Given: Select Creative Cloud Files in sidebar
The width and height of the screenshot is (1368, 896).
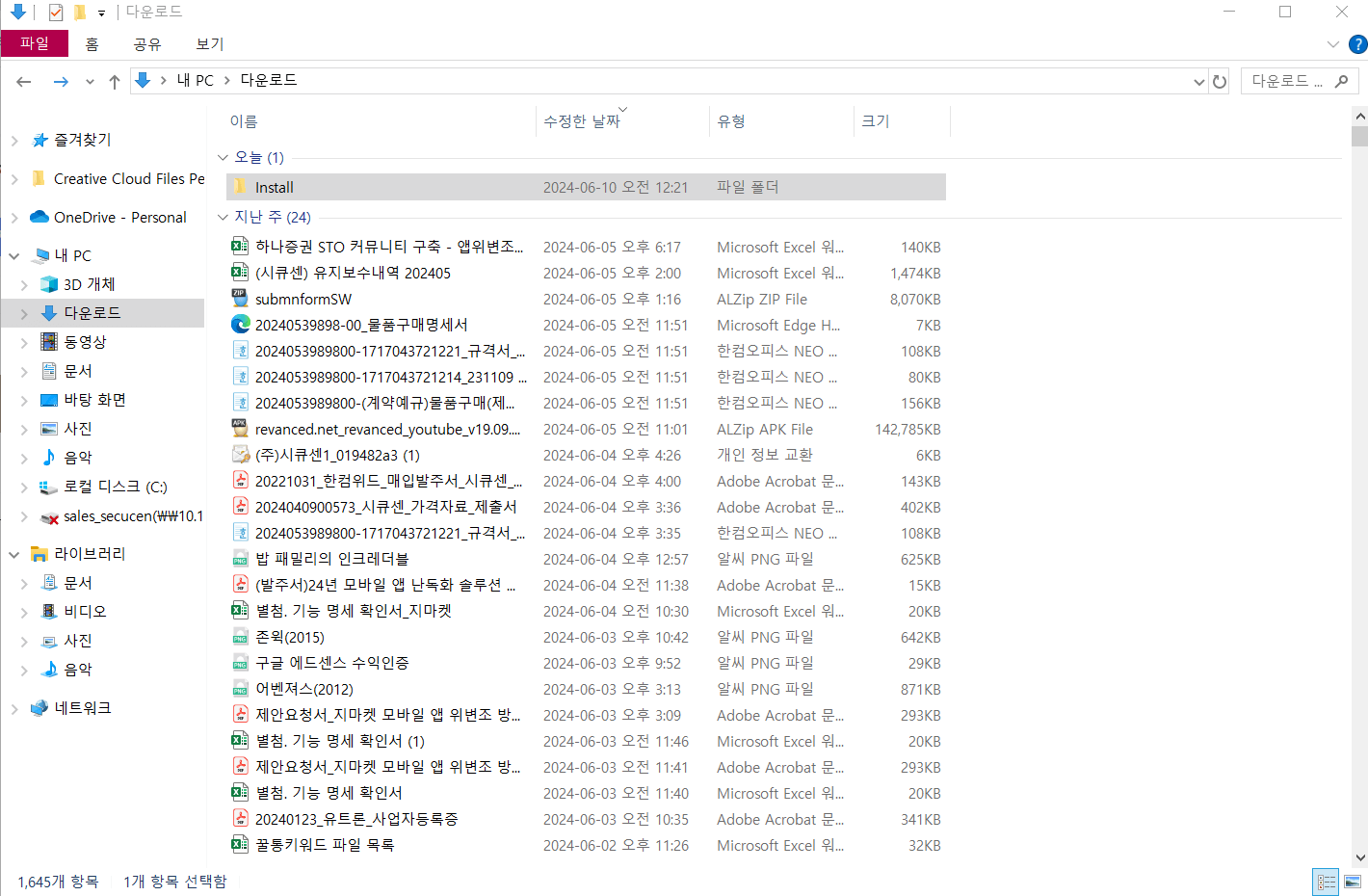Looking at the screenshot, I should pyautogui.click(x=129, y=178).
